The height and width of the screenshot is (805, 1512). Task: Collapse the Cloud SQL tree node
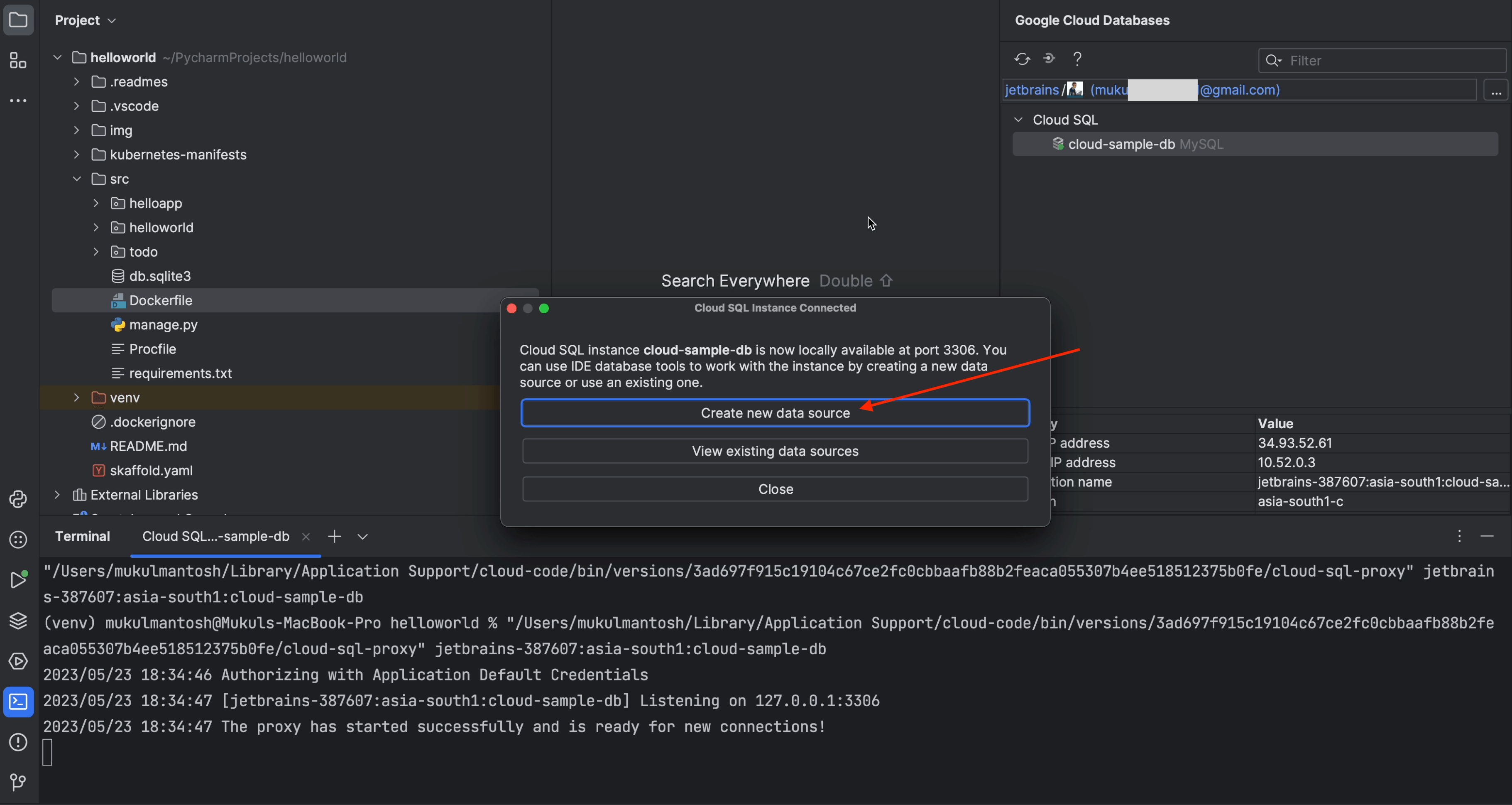(1018, 120)
